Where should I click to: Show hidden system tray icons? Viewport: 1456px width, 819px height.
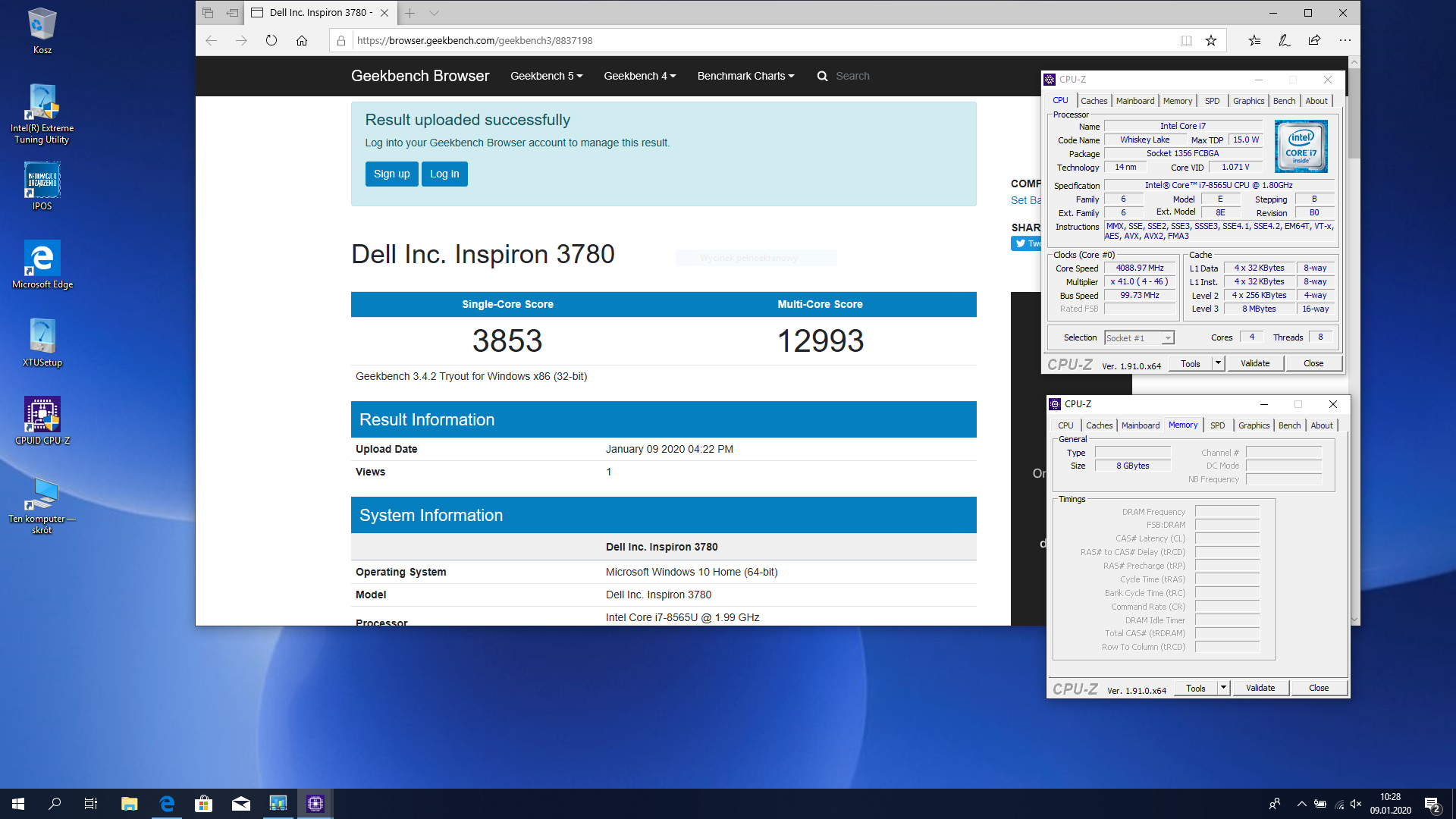1301,804
